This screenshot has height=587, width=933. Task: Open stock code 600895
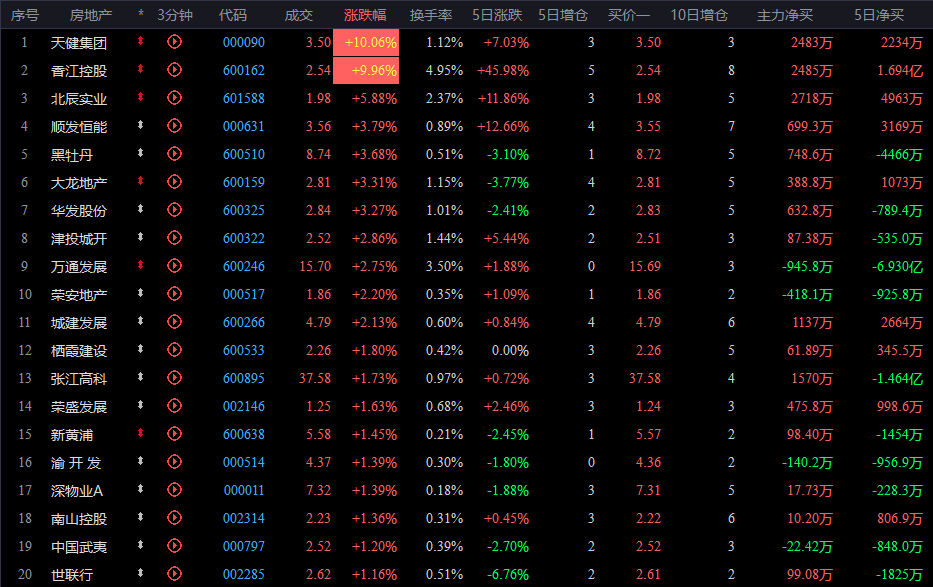click(244, 378)
